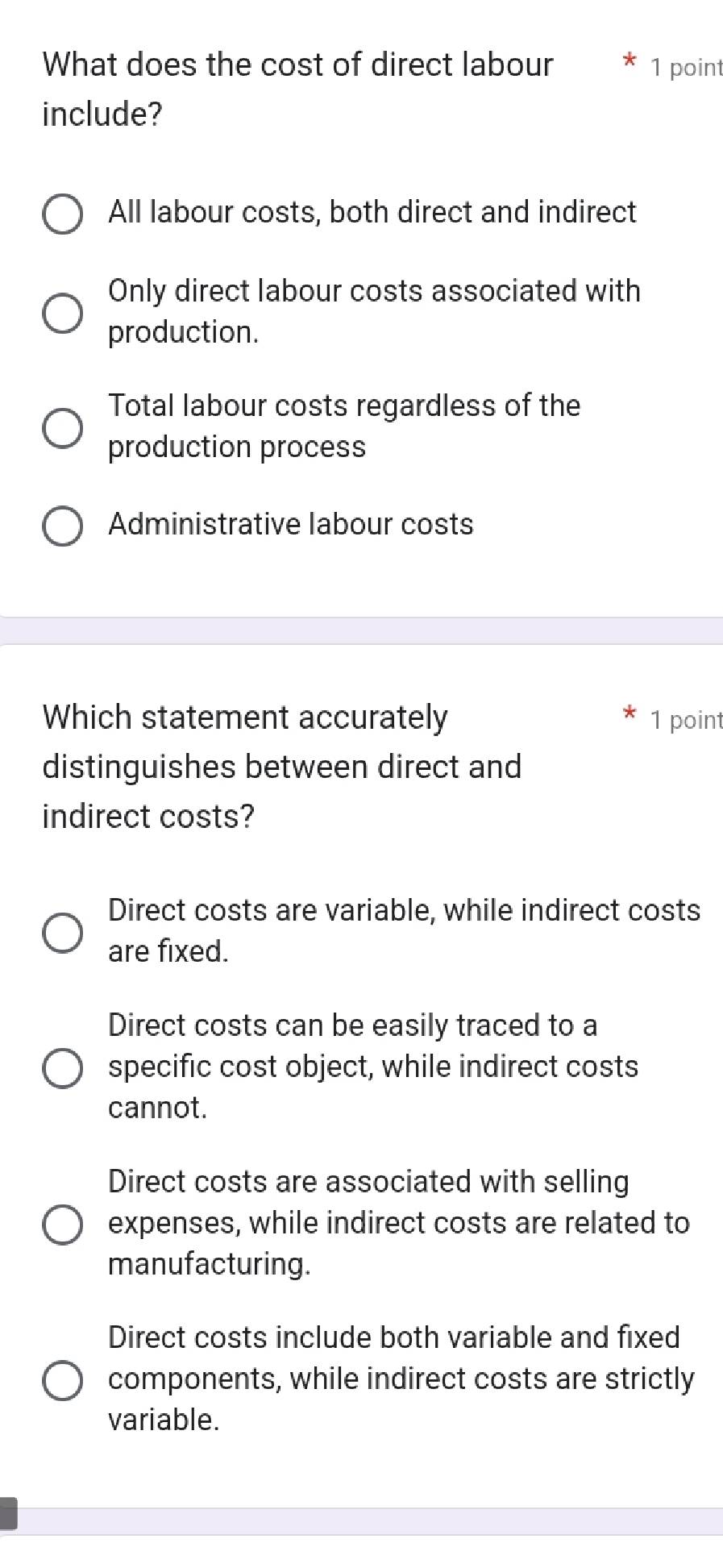The image size is (723, 1568).
Task: Choose radio for 'Direct costs are variable' answer
Action: click(x=62, y=932)
